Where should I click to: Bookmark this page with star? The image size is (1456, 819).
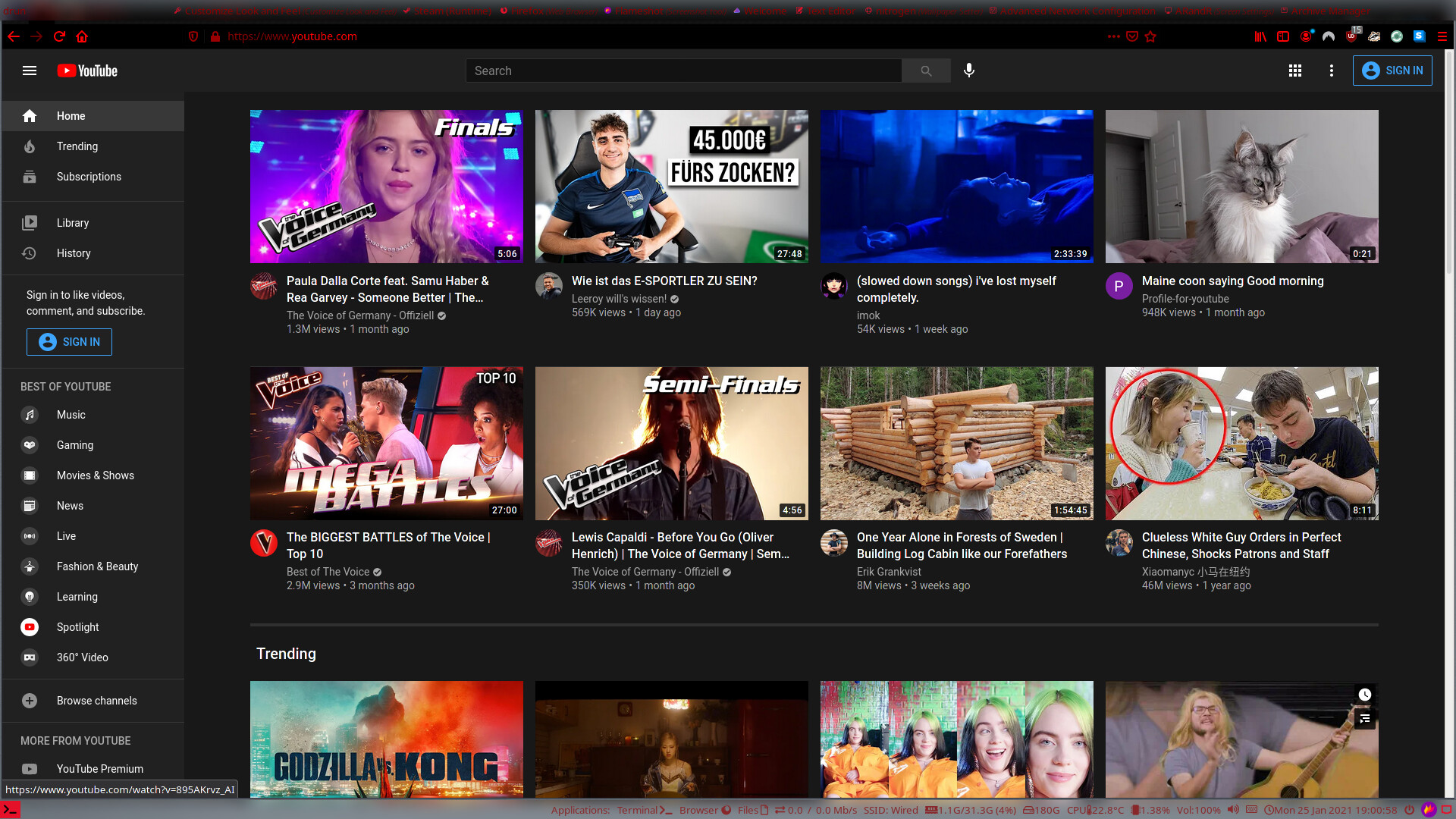click(x=1150, y=36)
